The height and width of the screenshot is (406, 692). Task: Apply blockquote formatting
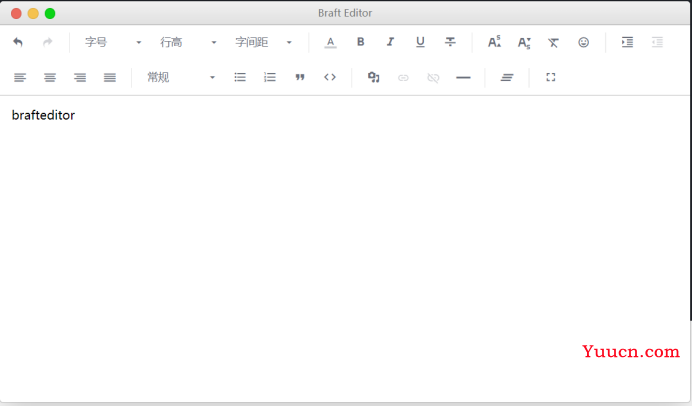(x=300, y=78)
